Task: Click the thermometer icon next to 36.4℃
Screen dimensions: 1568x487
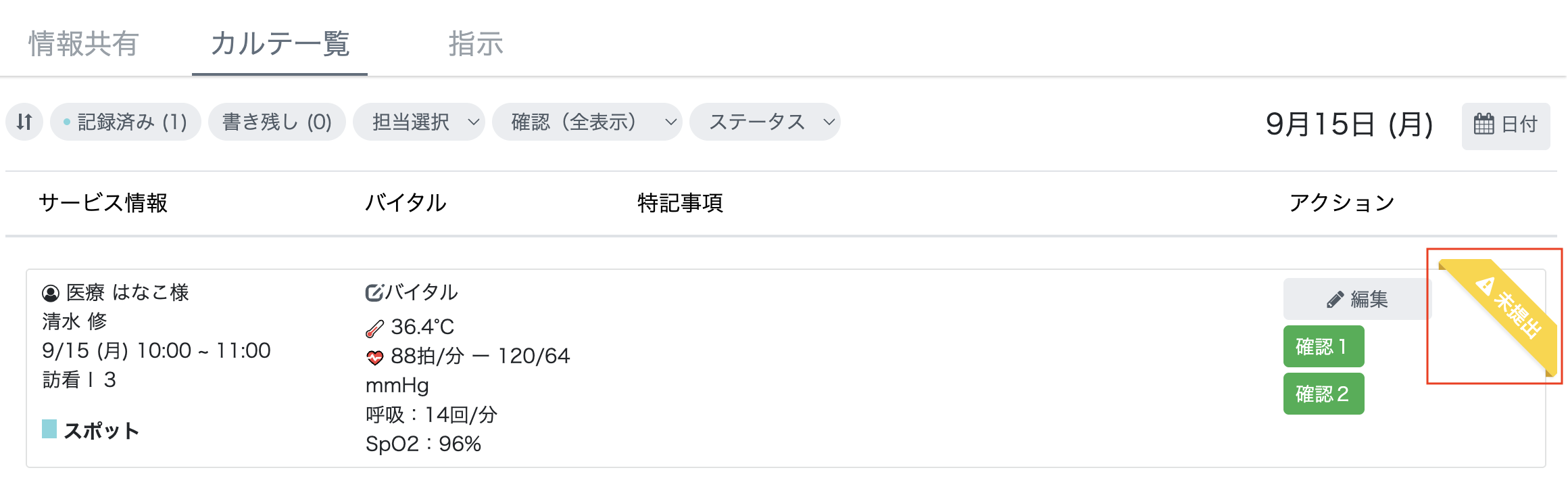Action: click(373, 327)
